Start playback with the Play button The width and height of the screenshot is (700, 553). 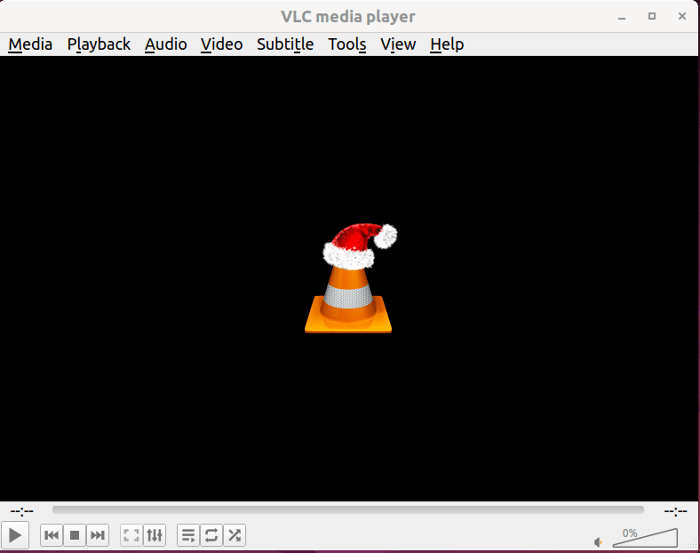15,535
